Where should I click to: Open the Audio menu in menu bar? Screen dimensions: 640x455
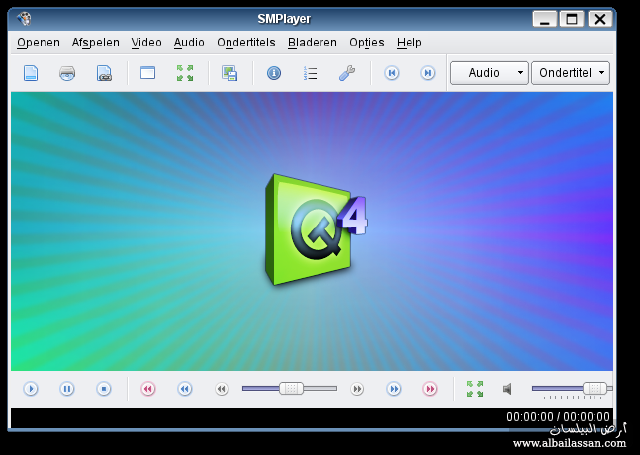click(x=189, y=42)
